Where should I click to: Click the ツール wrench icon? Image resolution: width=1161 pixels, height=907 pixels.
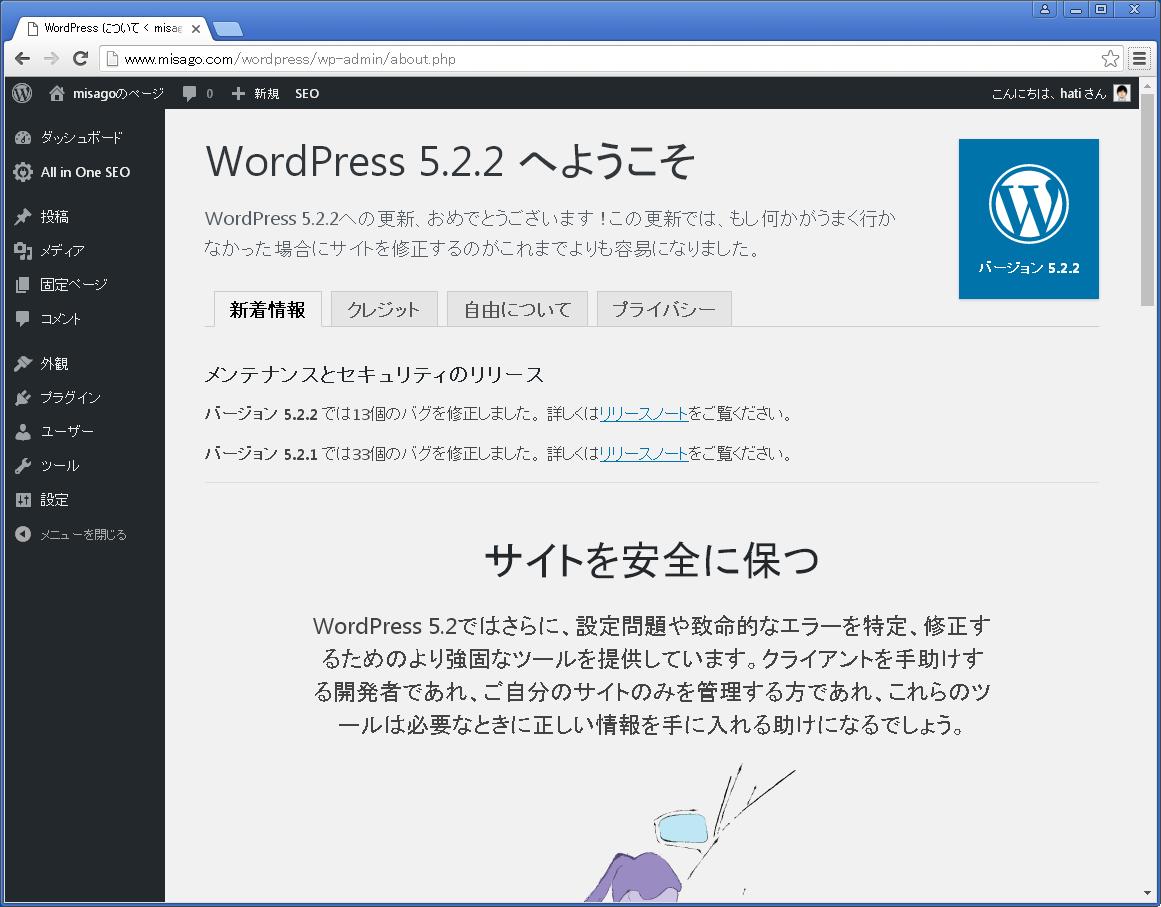point(23,466)
